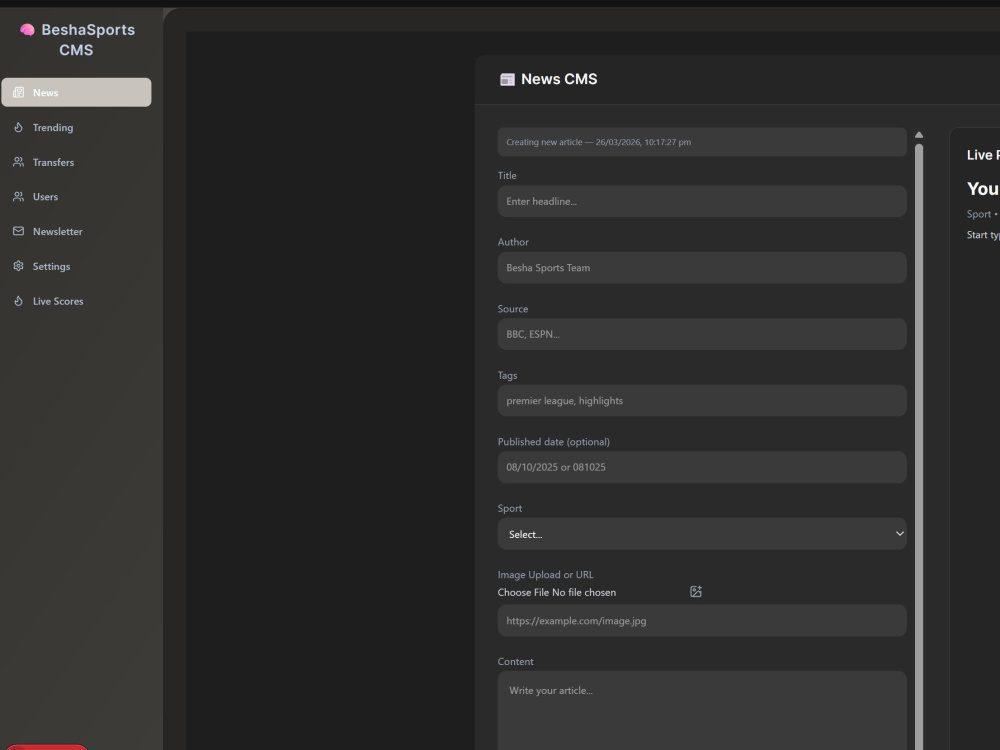Click the form scrollbar up arrow
Screen dimensions: 1000x750
click(919, 135)
